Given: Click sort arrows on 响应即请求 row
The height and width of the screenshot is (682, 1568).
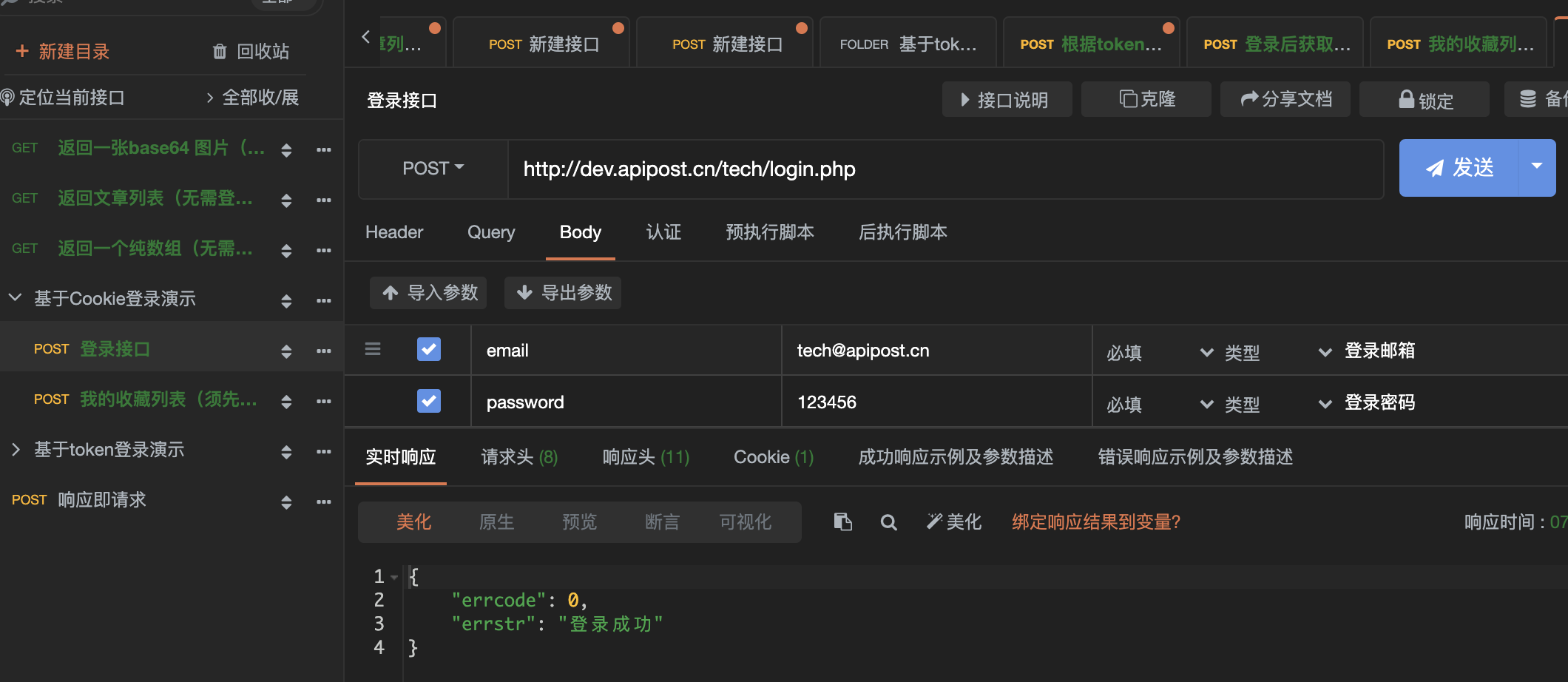Looking at the screenshot, I should [286, 502].
